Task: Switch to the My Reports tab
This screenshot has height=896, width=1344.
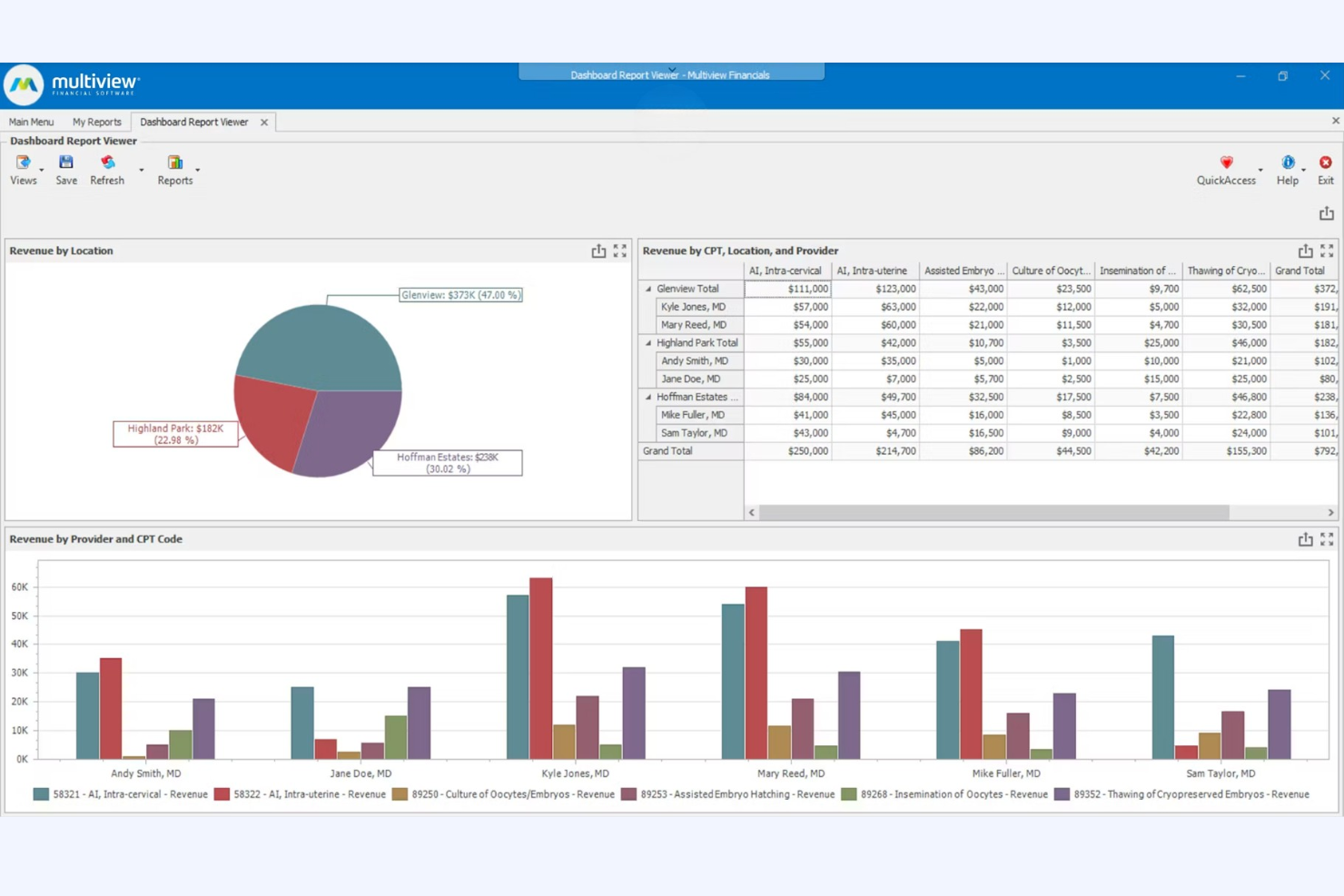Action: tap(97, 121)
